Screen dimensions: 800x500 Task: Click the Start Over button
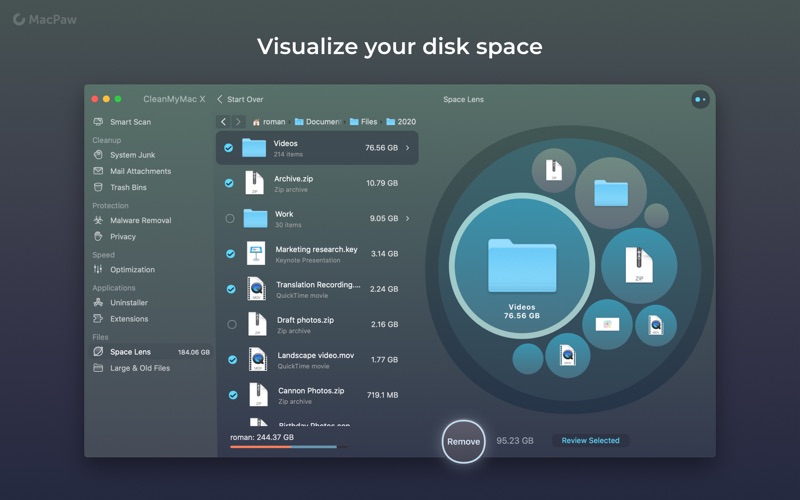click(x=240, y=99)
